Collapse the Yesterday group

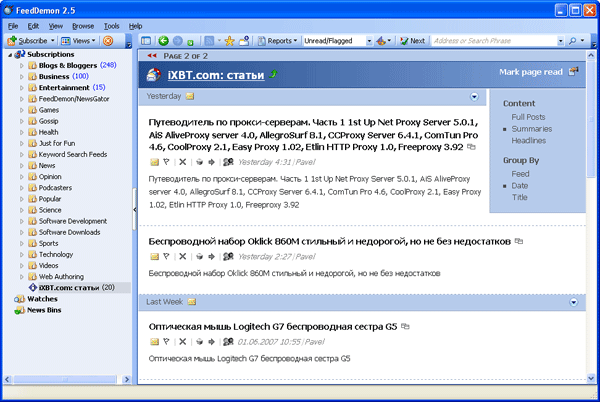tap(474, 96)
